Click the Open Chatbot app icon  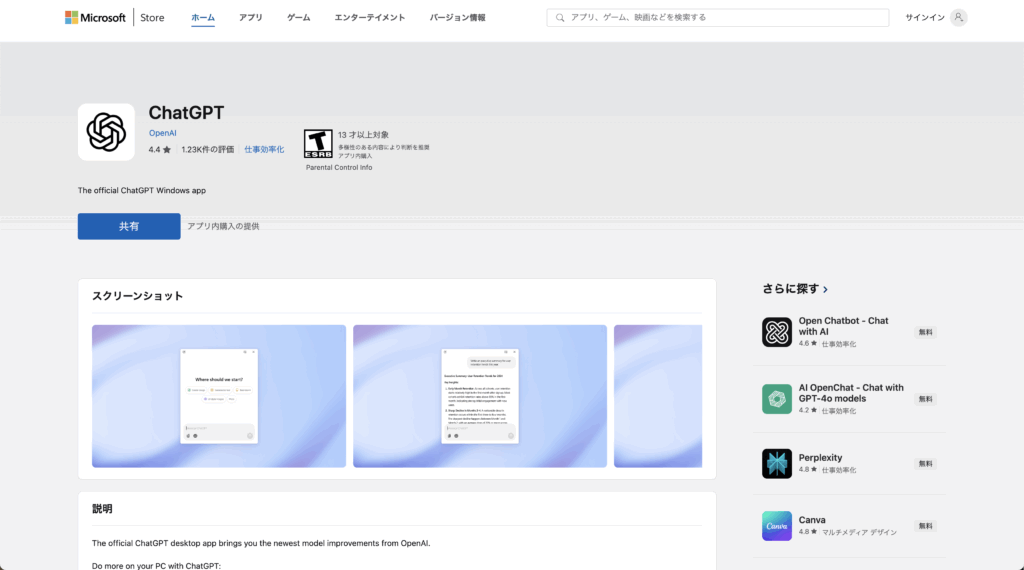pyautogui.click(x=776, y=332)
